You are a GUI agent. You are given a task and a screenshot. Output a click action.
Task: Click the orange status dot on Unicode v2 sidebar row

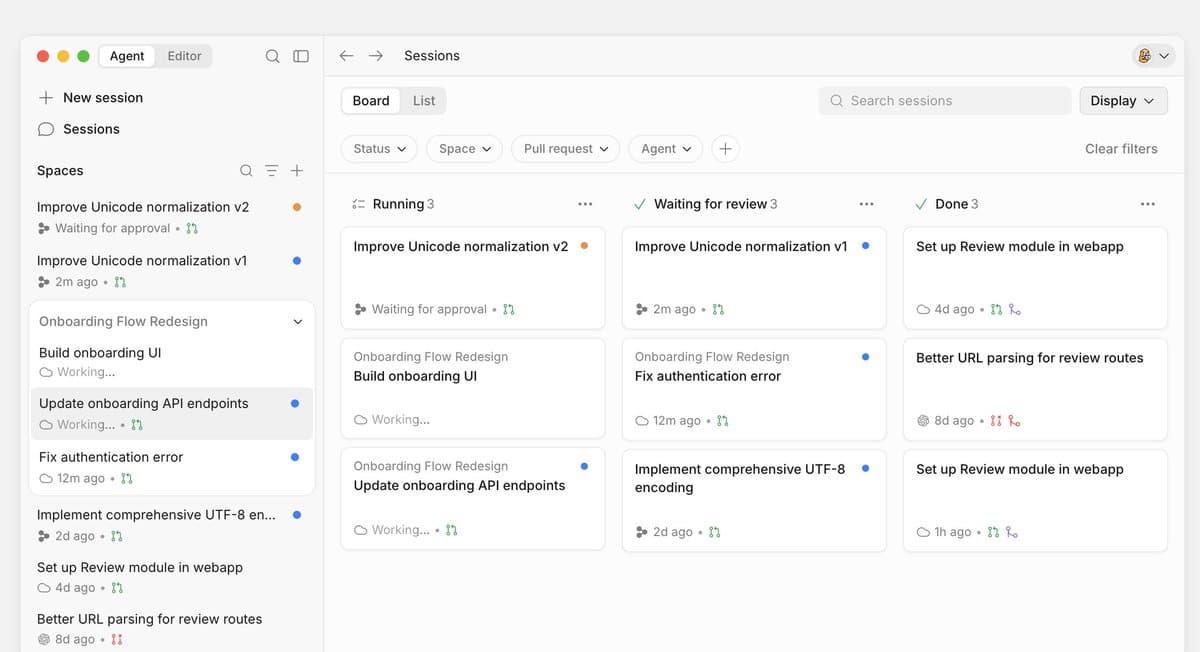(x=297, y=207)
